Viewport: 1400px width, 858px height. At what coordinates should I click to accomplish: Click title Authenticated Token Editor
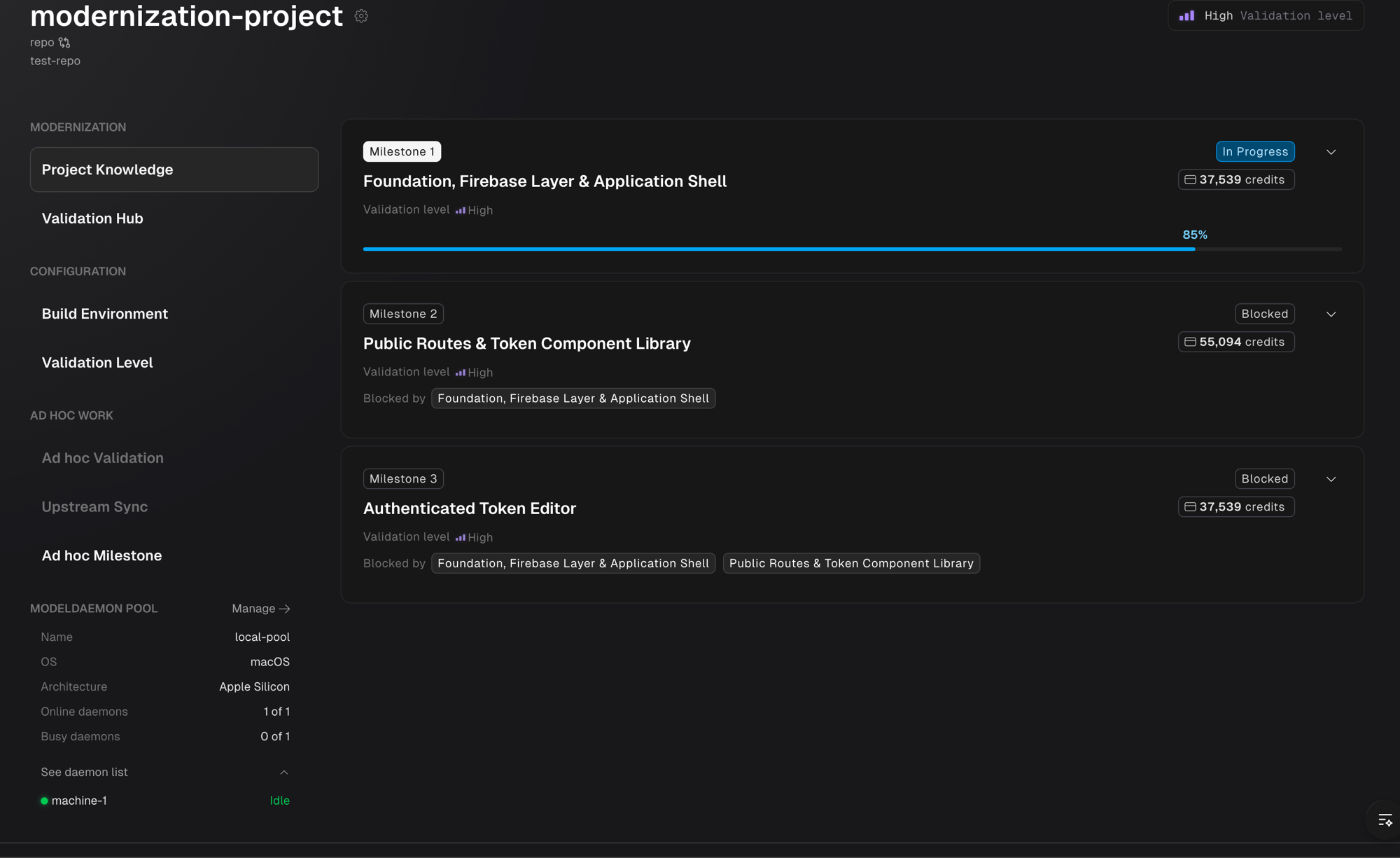469,508
